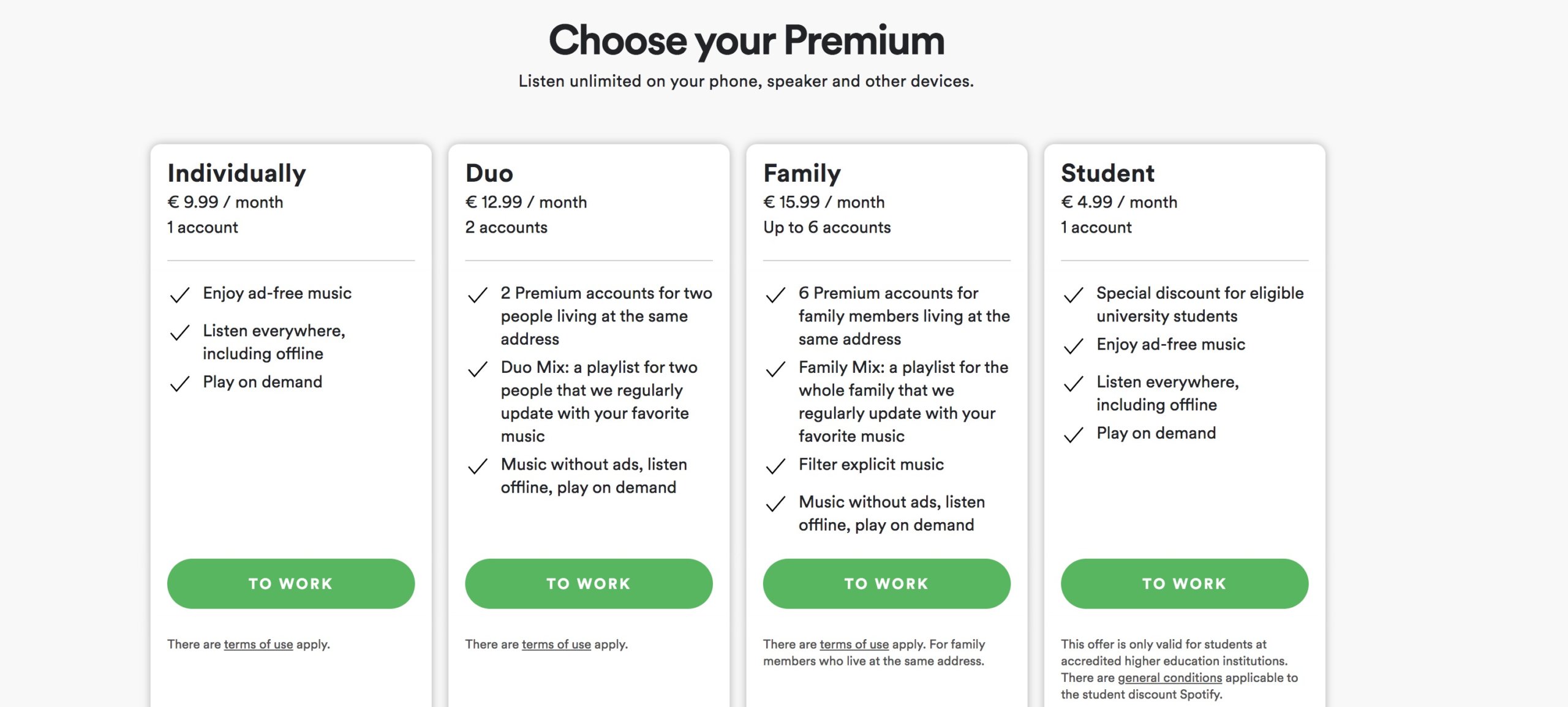Open 'terms of use' link on the Individually card
This screenshot has width=1568, height=707.
(x=258, y=645)
